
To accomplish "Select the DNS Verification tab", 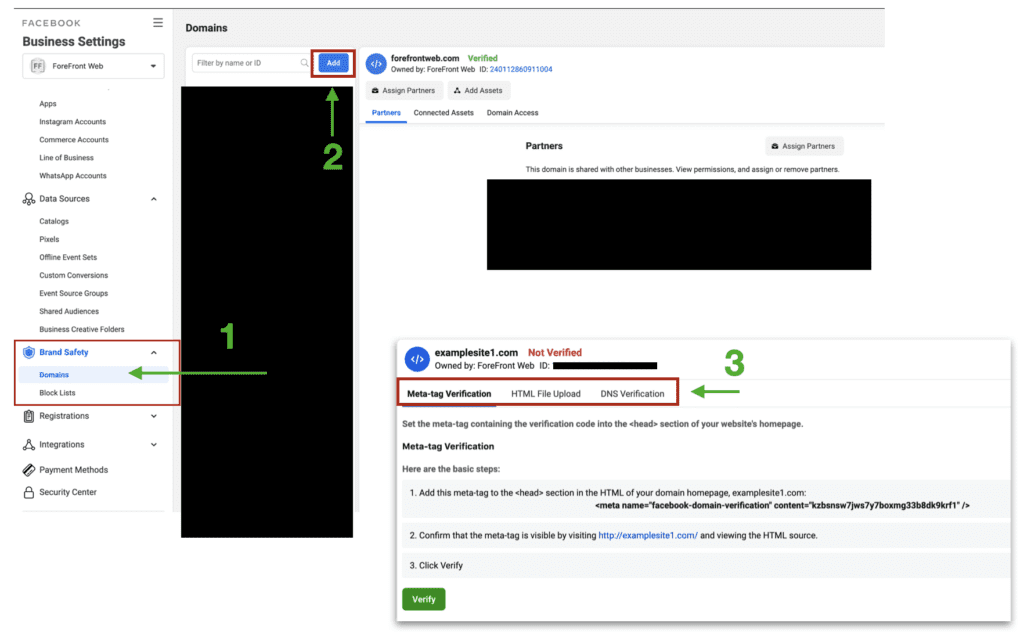I will [x=632, y=394].
